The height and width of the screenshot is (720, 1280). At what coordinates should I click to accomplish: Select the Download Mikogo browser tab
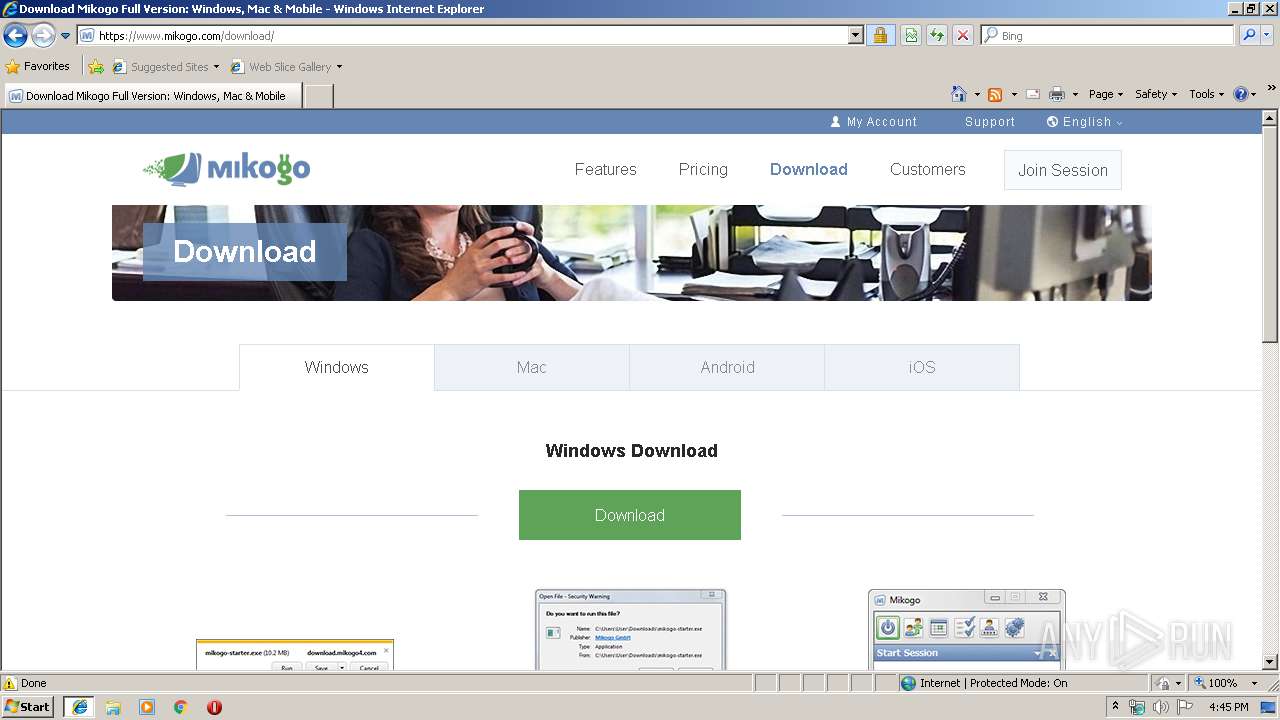(x=152, y=96)
